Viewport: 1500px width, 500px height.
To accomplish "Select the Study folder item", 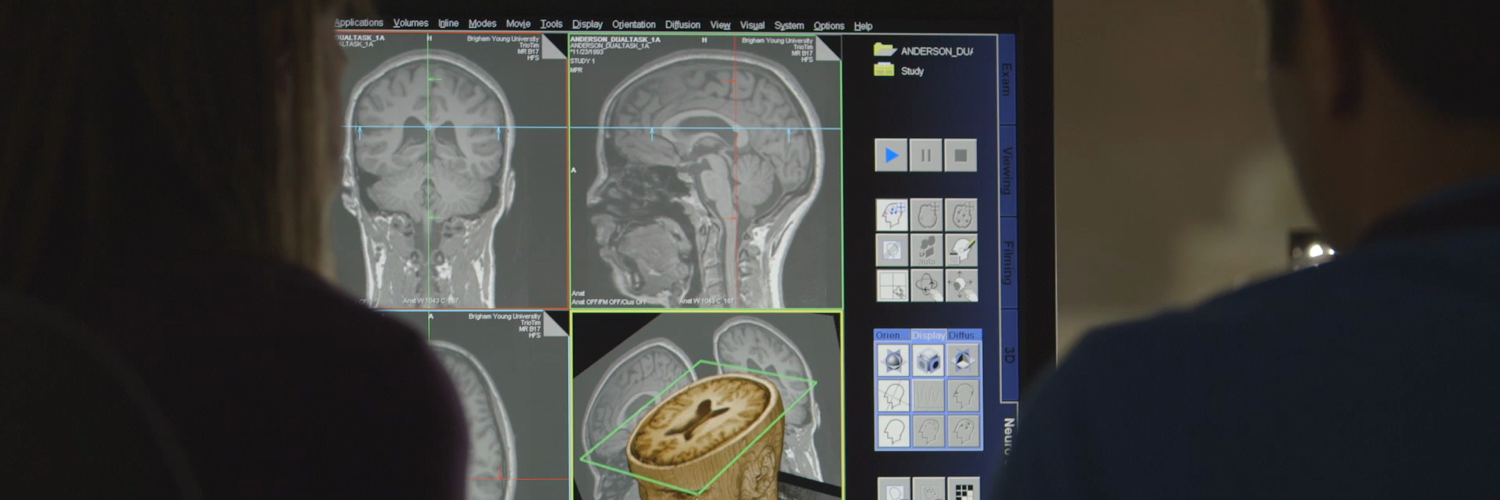I will (899, 71).
